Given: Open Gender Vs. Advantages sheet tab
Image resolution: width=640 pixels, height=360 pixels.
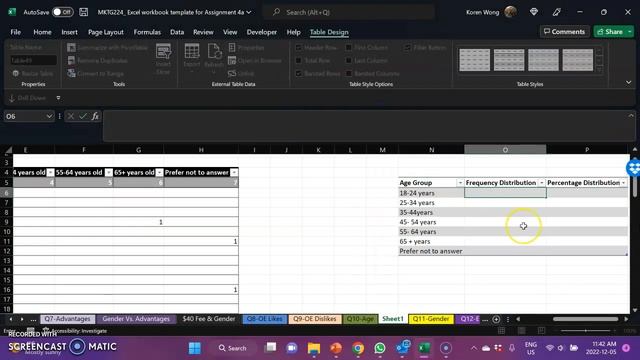Looking at the screenshot, I should click(x=136, y=319).
